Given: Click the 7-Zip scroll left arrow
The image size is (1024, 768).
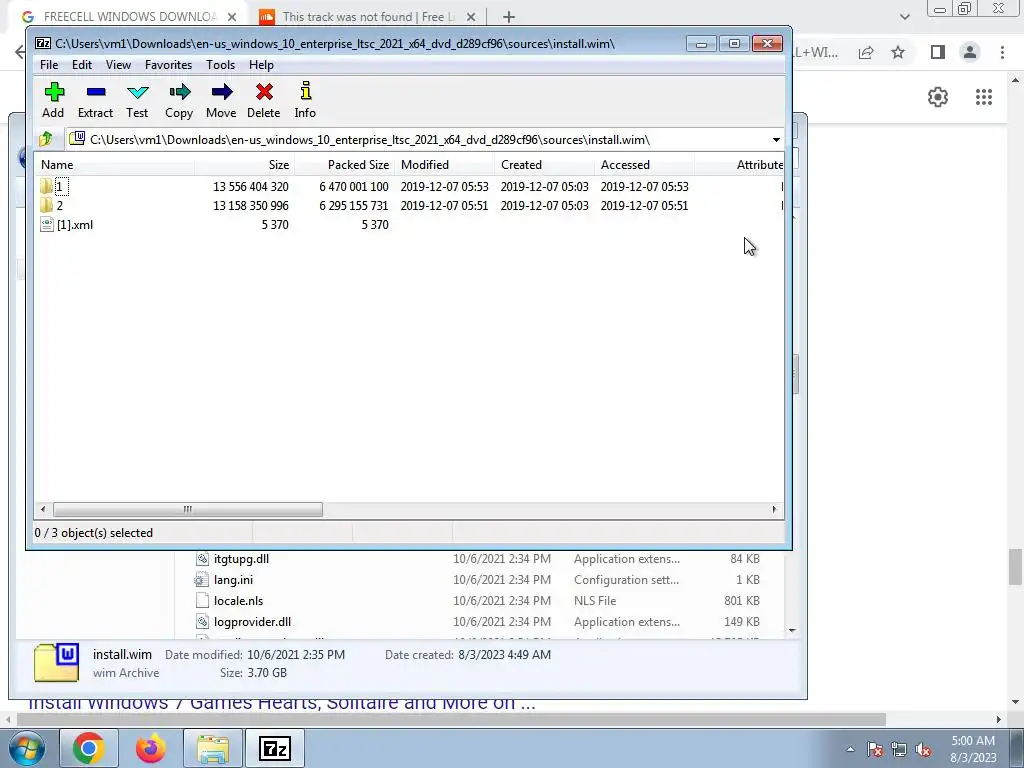Looking at the screenshot, I should [x=43, y=509].
